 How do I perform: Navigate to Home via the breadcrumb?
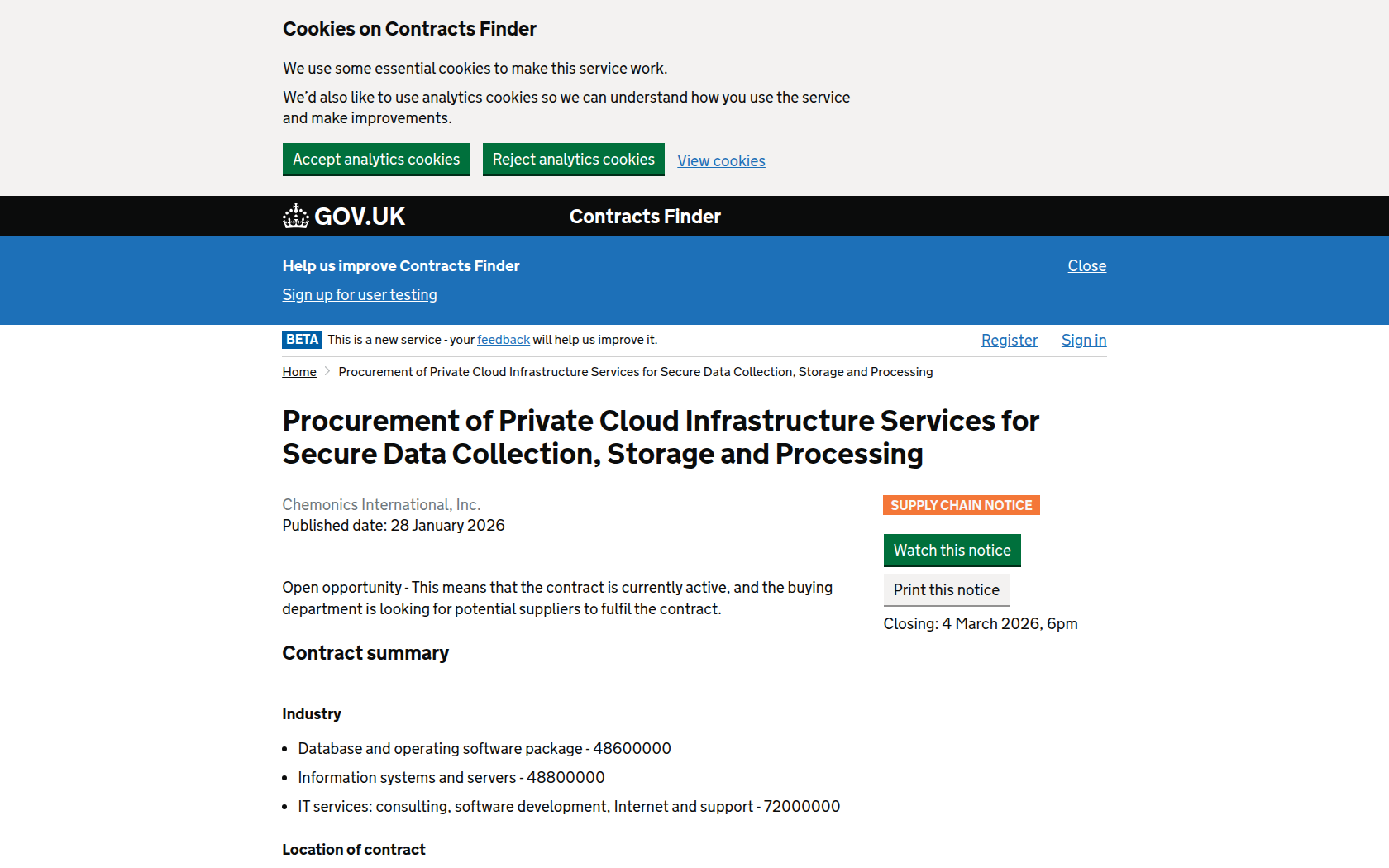(299, 372)
